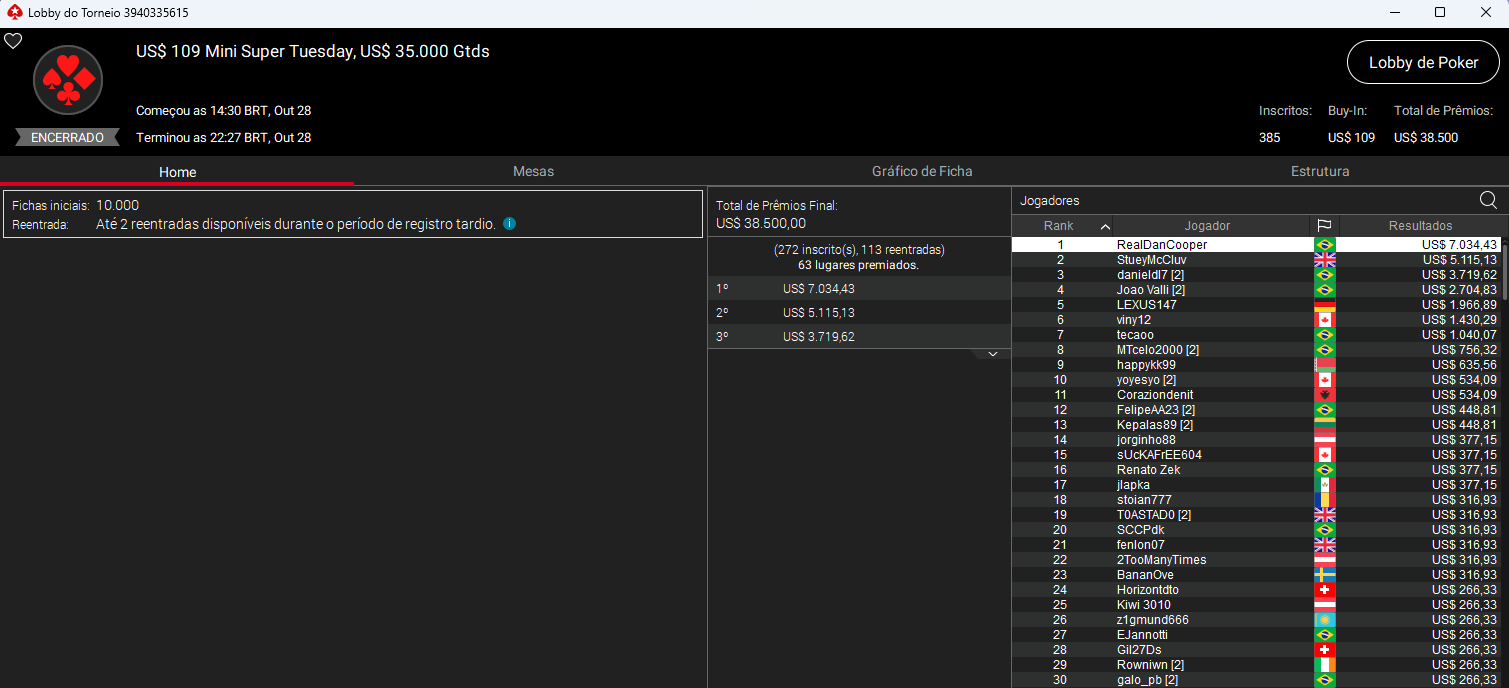Sort by the Resultados column header
The width and height of the screenshot is (1509, 688).
(1420, 226)
